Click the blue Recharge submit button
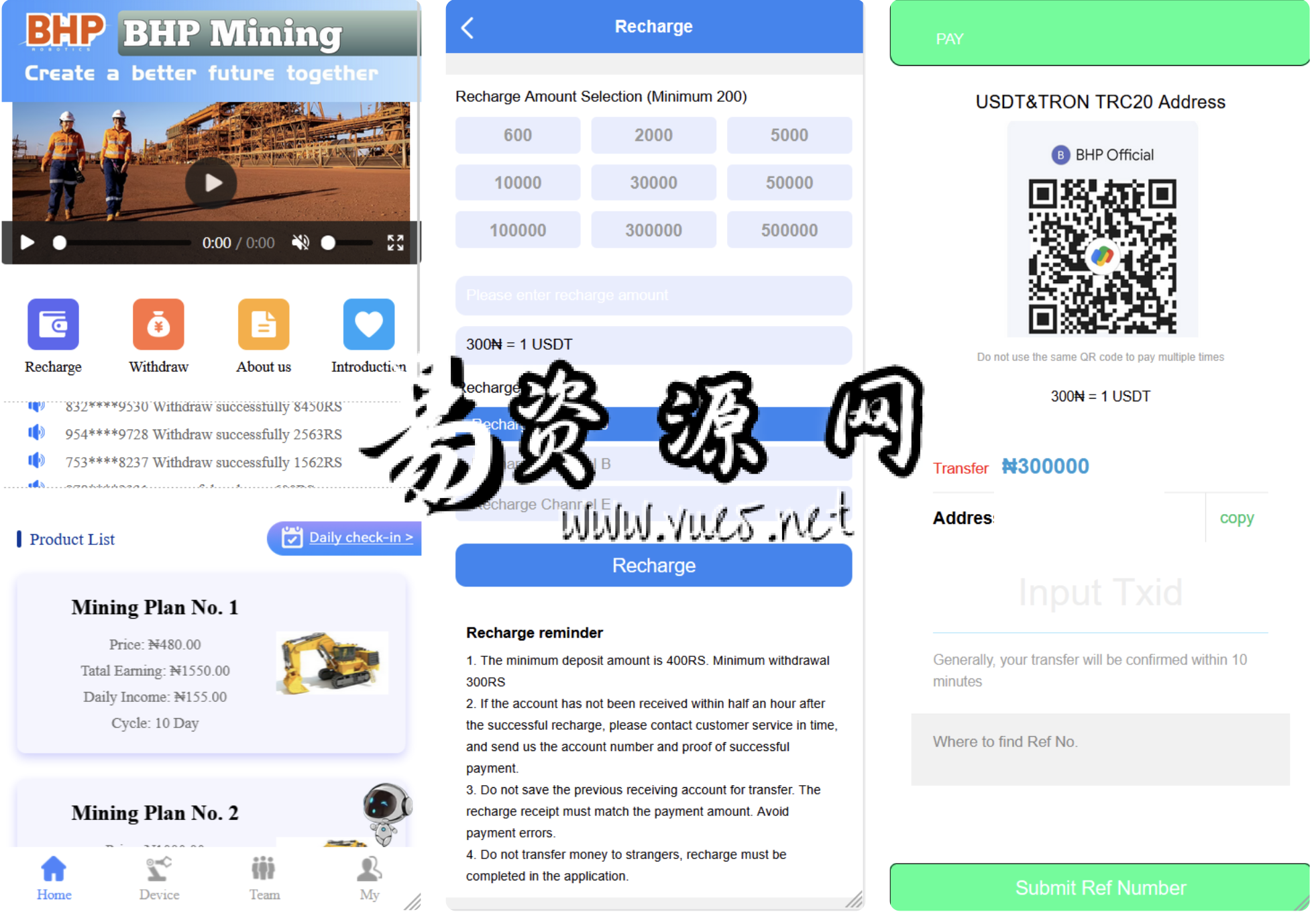Viewport: 1316px width, 918px height. 653,565
